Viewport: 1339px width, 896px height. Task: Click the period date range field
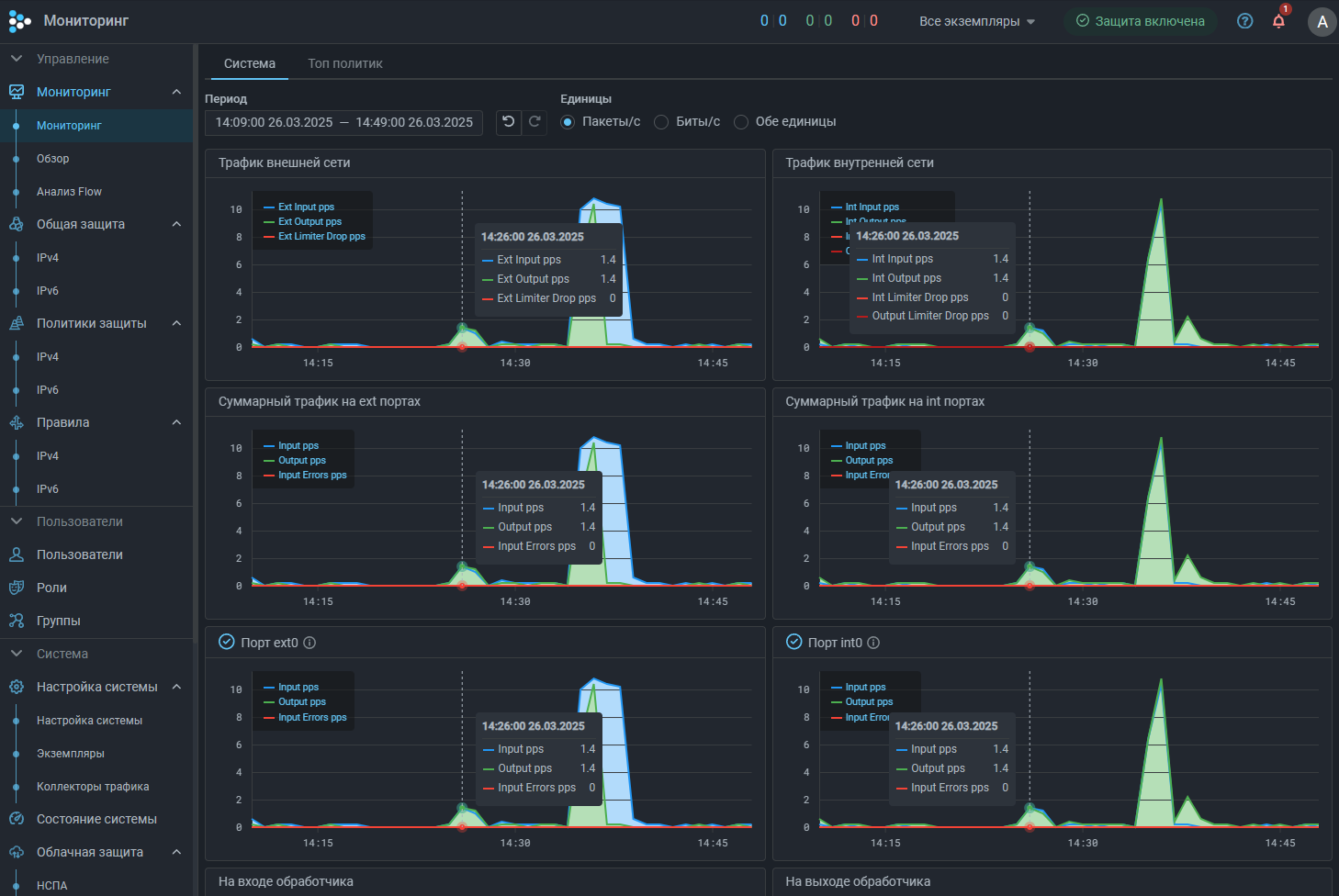coord(343,122)
